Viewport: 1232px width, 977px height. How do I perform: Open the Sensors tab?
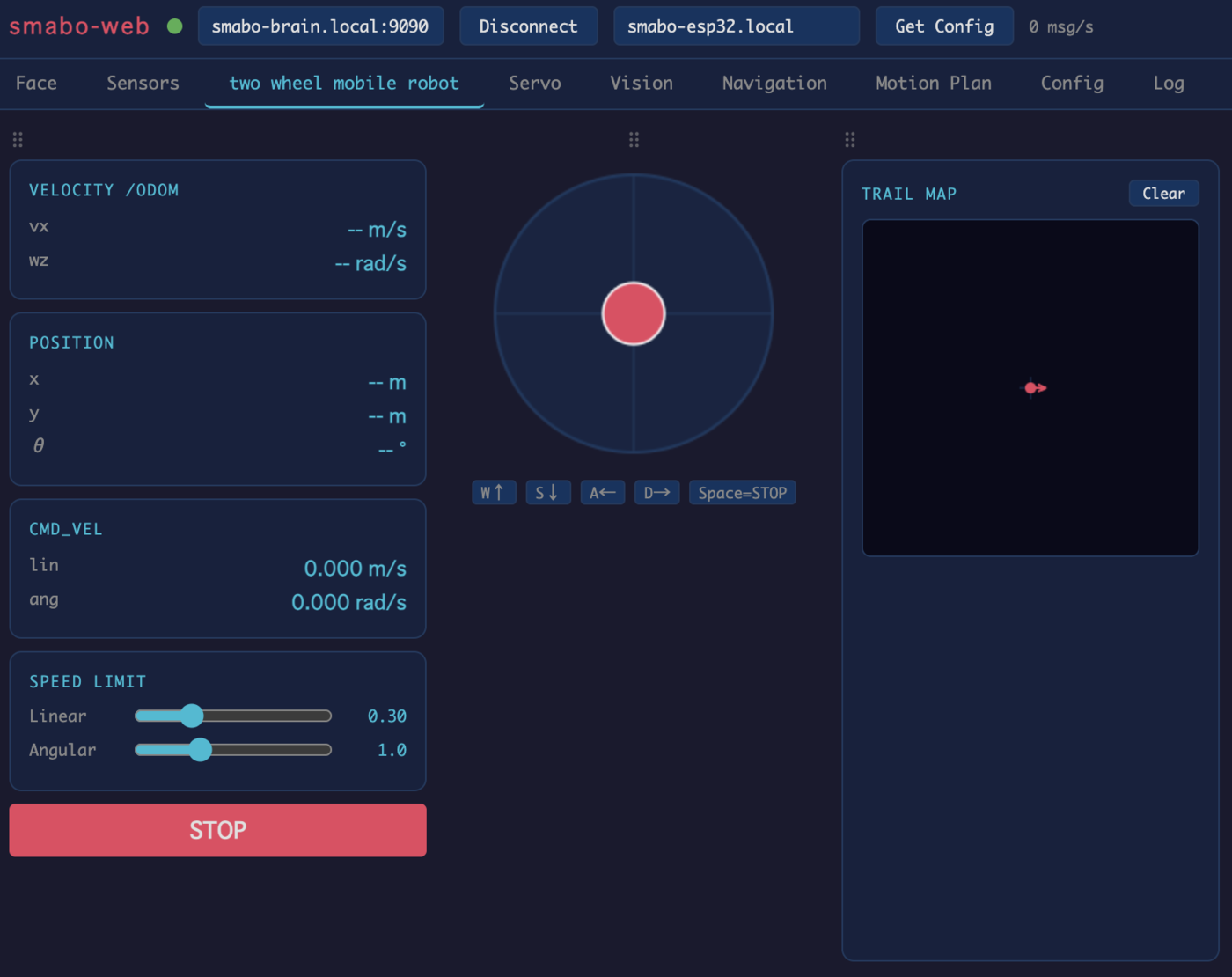click(143, 83)
